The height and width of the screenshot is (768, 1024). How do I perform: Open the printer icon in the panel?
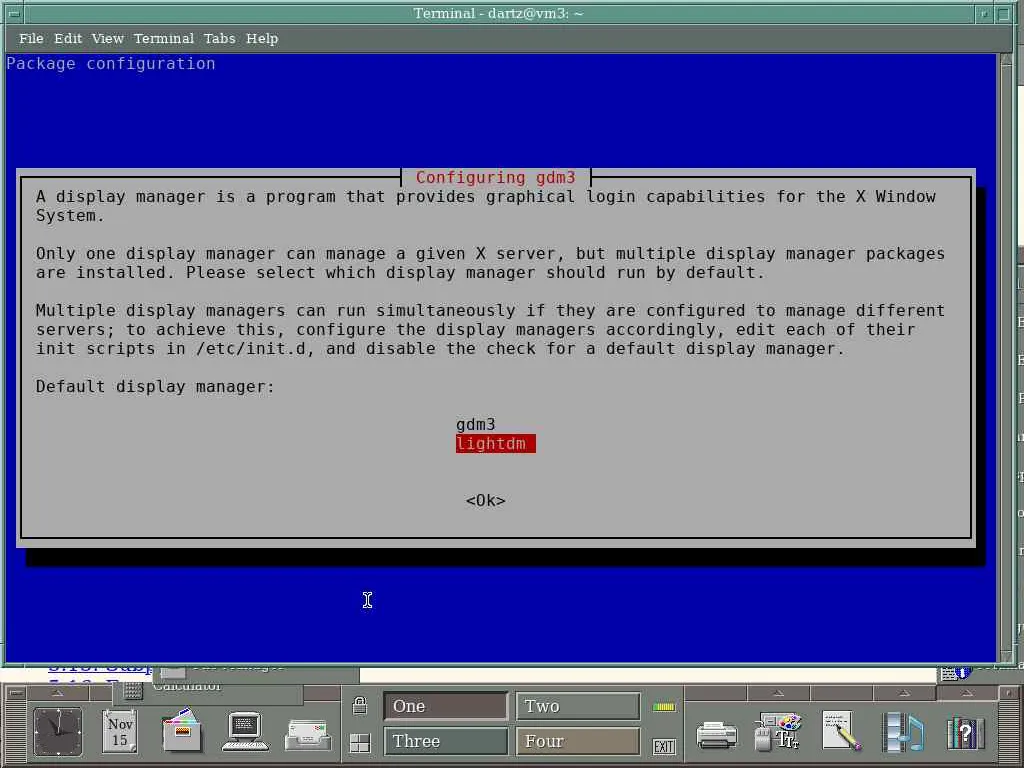tap(716, 735)
